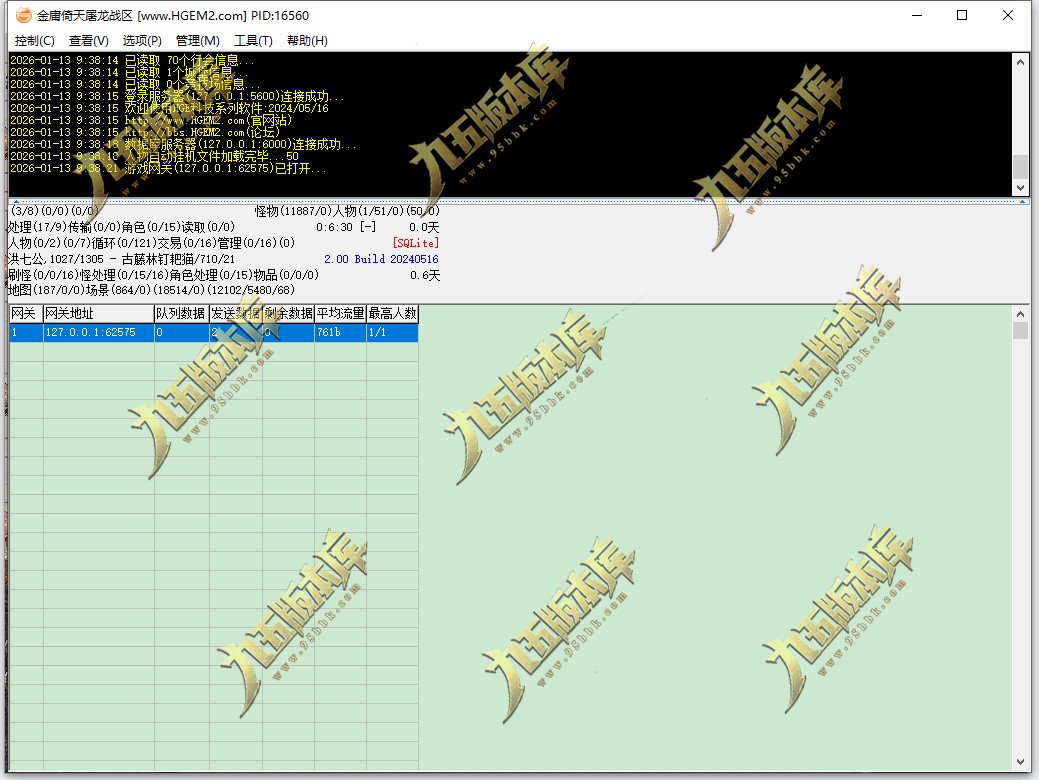1039x780 pixels.
Task: Click the 网关地址 column header
Action: pos(98,313)
